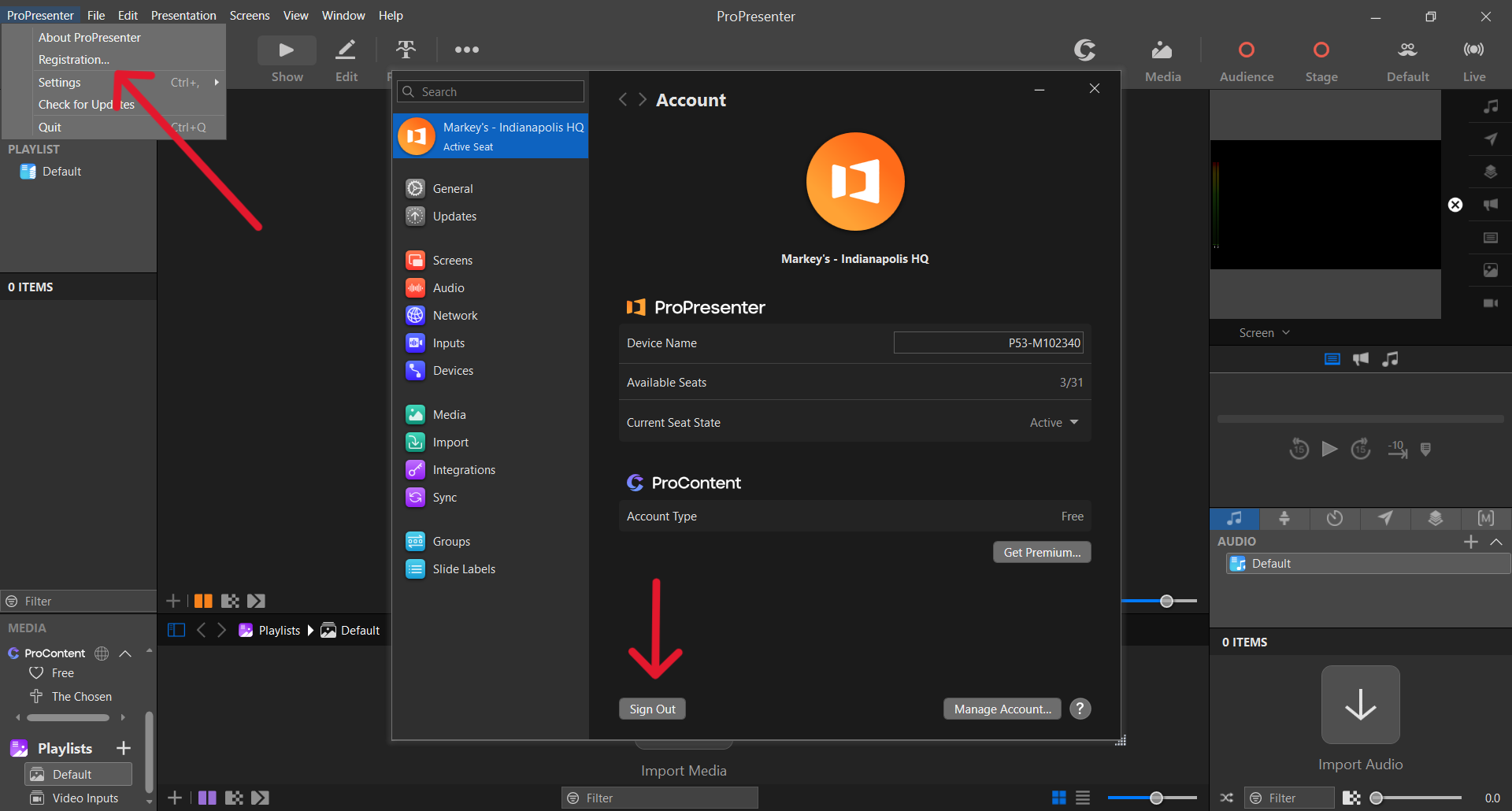Open the Screen preview dropdown
The width and height of the screenshot is (1512, 811).
(1264, 332)
